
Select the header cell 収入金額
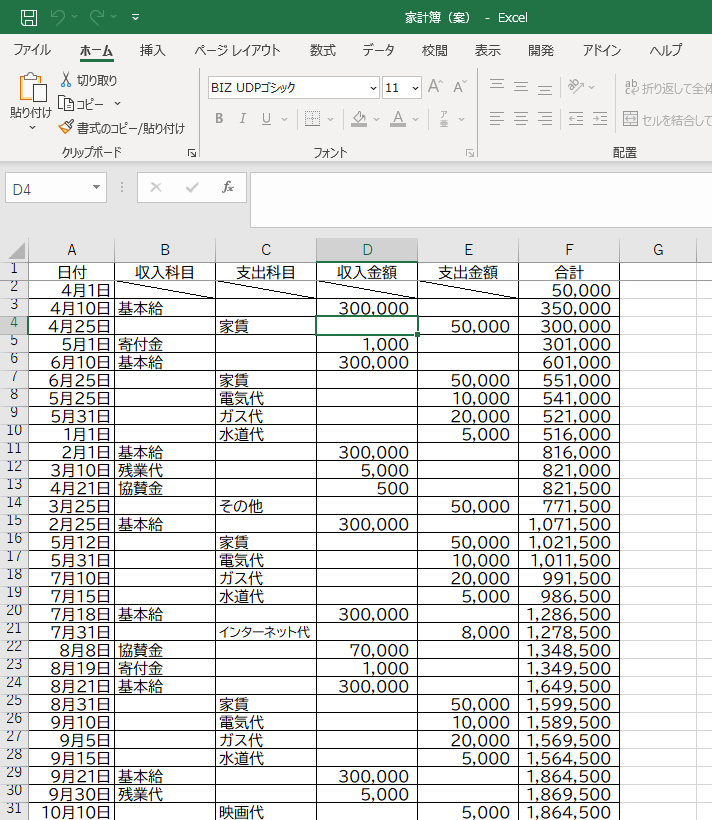[367, 272]
